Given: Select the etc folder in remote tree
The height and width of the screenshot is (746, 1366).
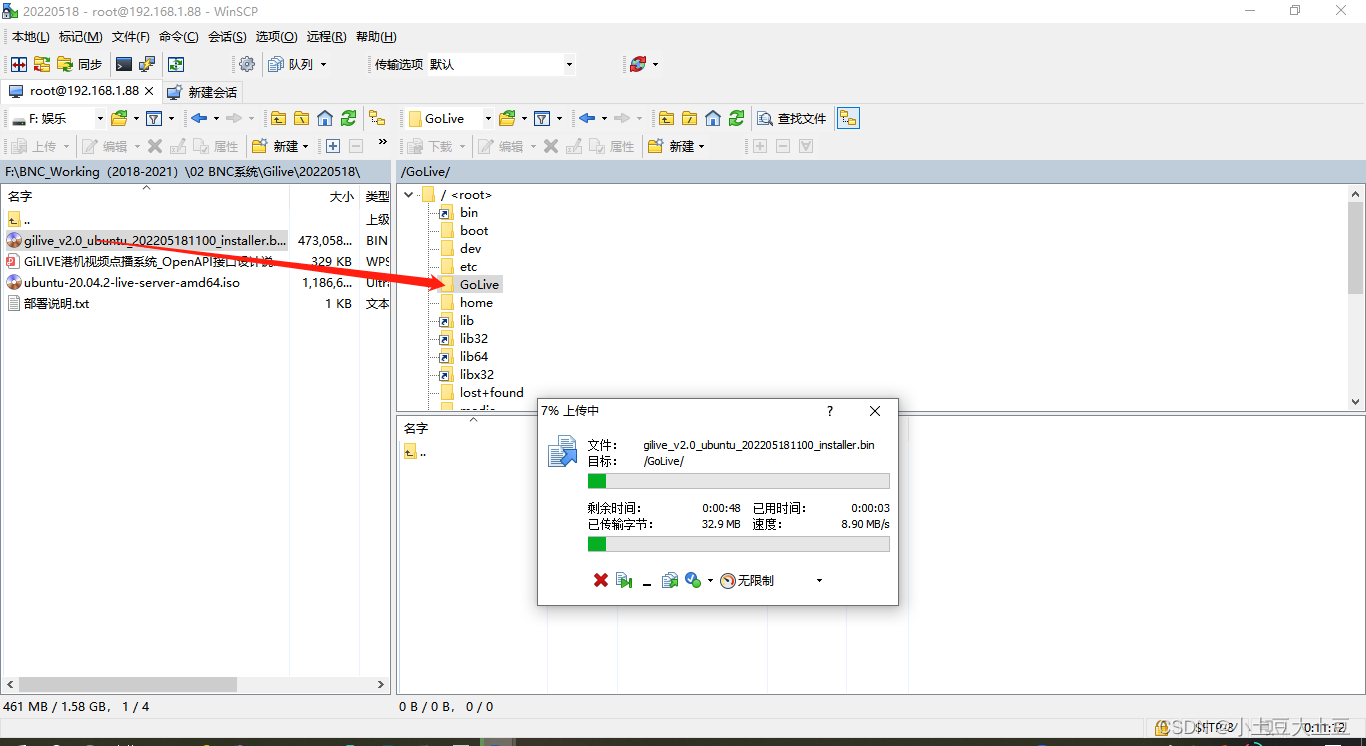Looking at the screenshot, I should (x=468, y=267).
